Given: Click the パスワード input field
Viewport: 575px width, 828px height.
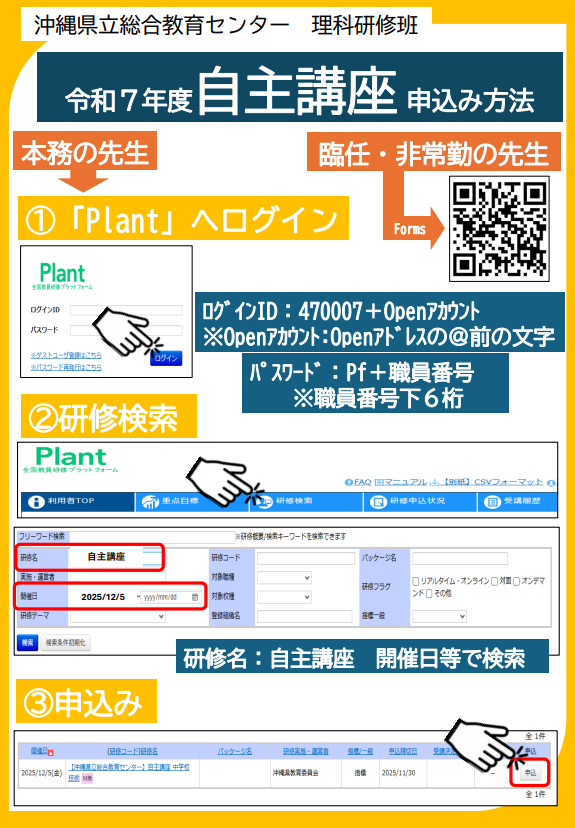Looking at the screenshot, I should pyautogui.click(x=126, y=330).
